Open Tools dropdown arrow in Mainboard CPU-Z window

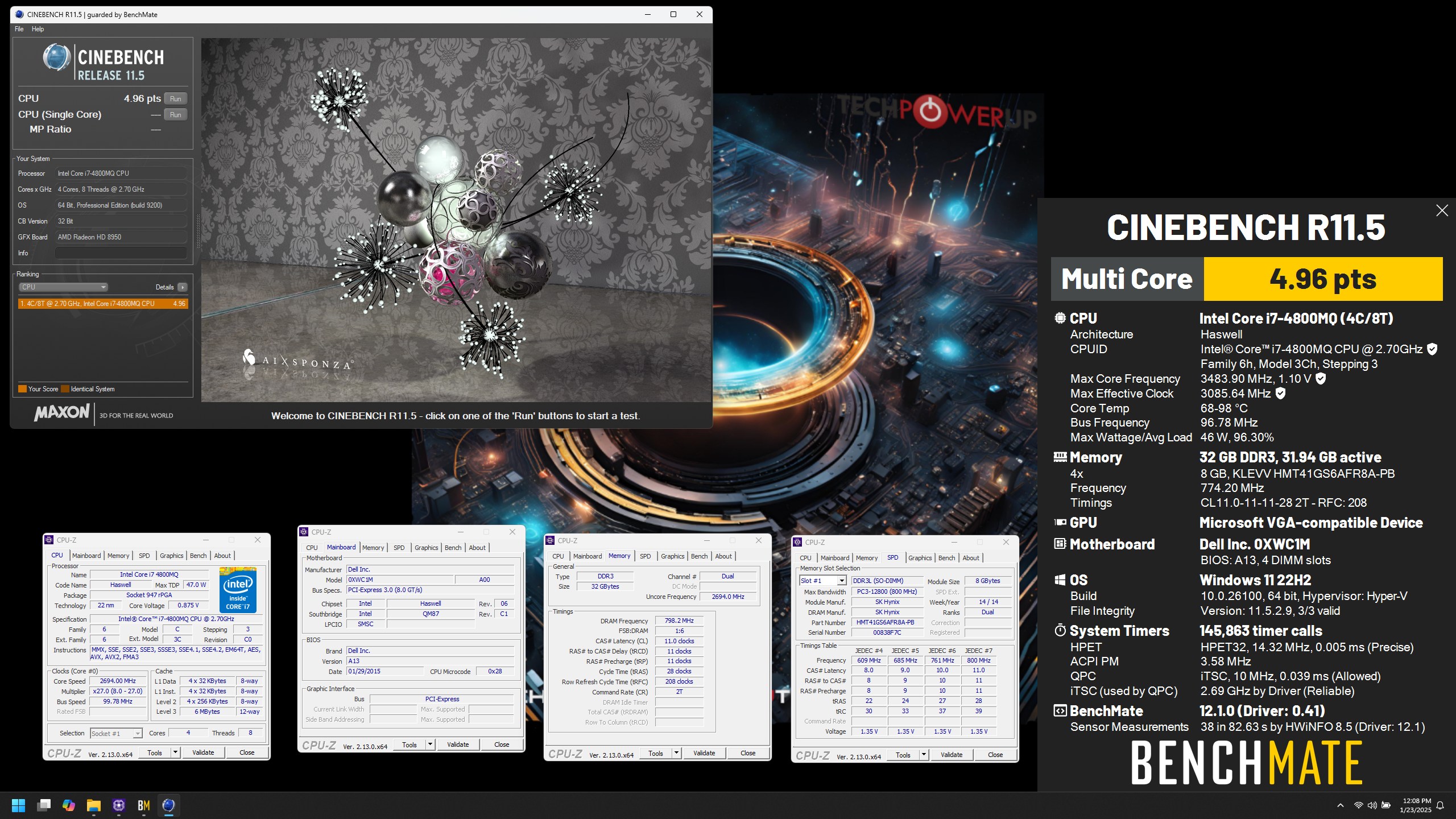click(431, 744)
